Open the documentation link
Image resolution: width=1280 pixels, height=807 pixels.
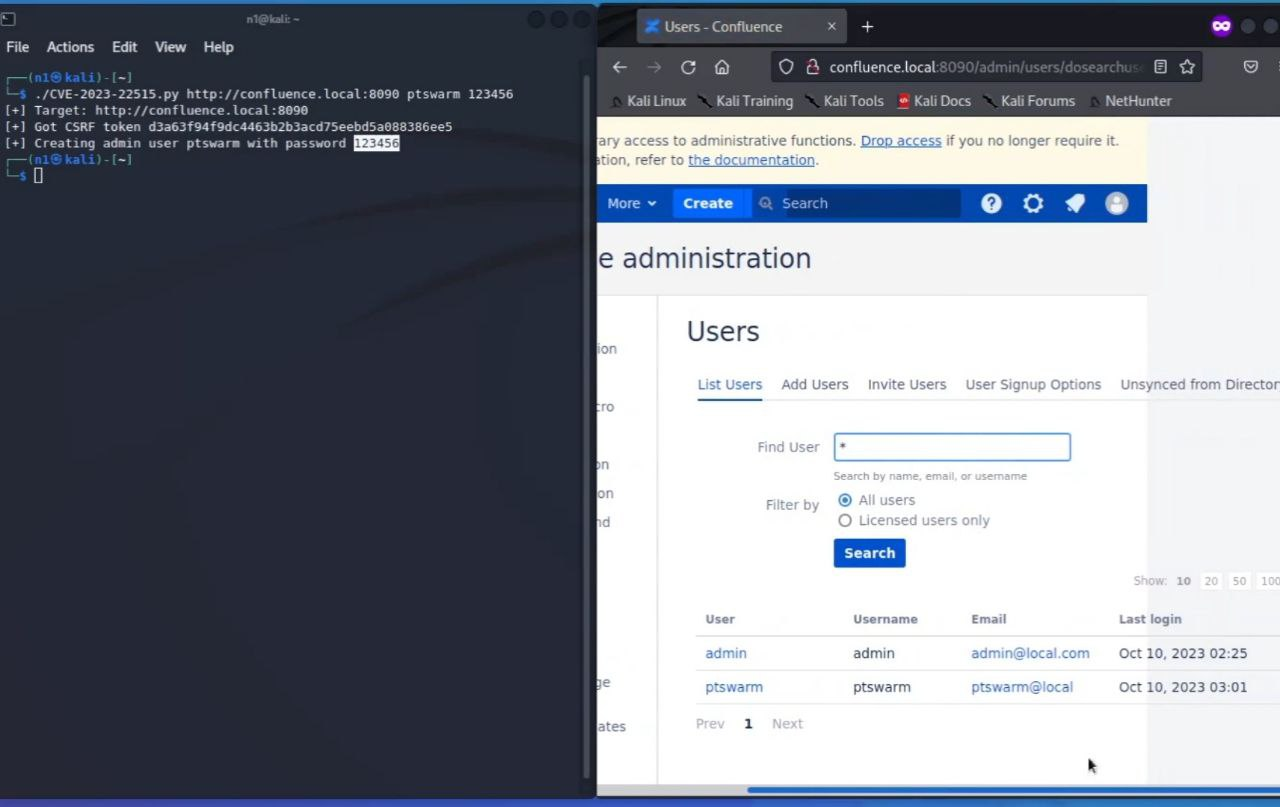[751, 160]
